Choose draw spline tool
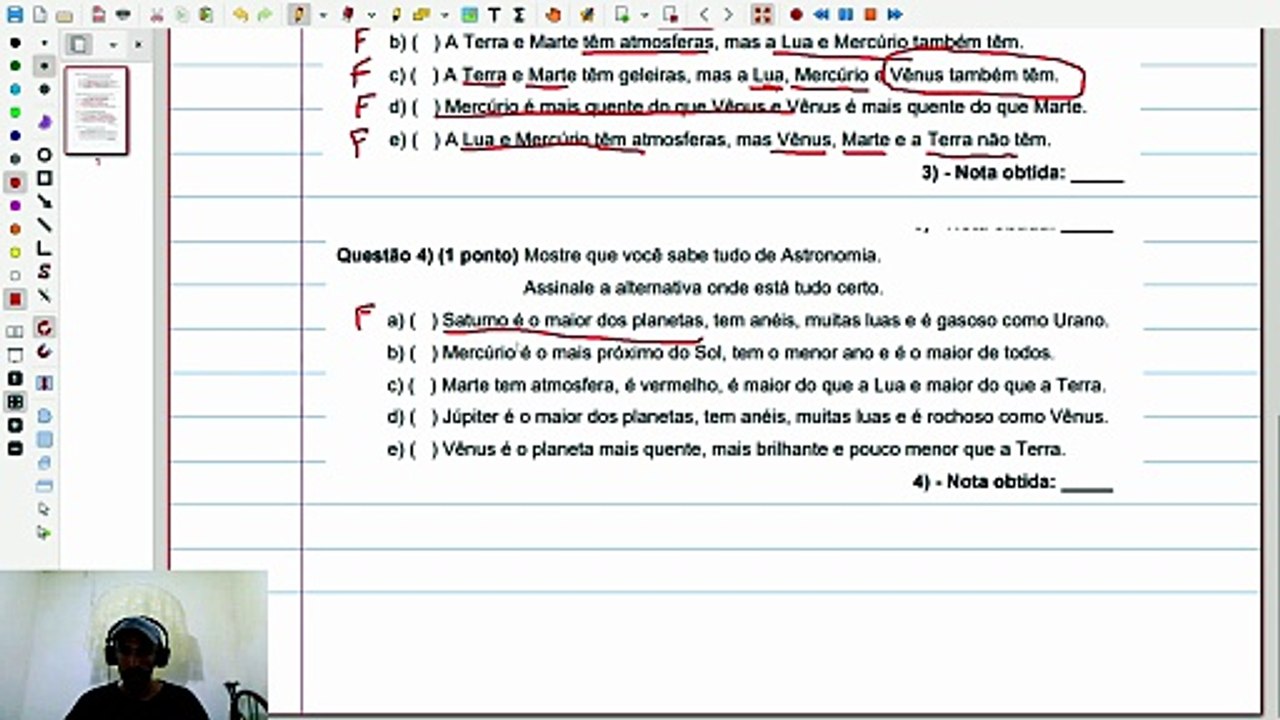 (x=45, y=272)
